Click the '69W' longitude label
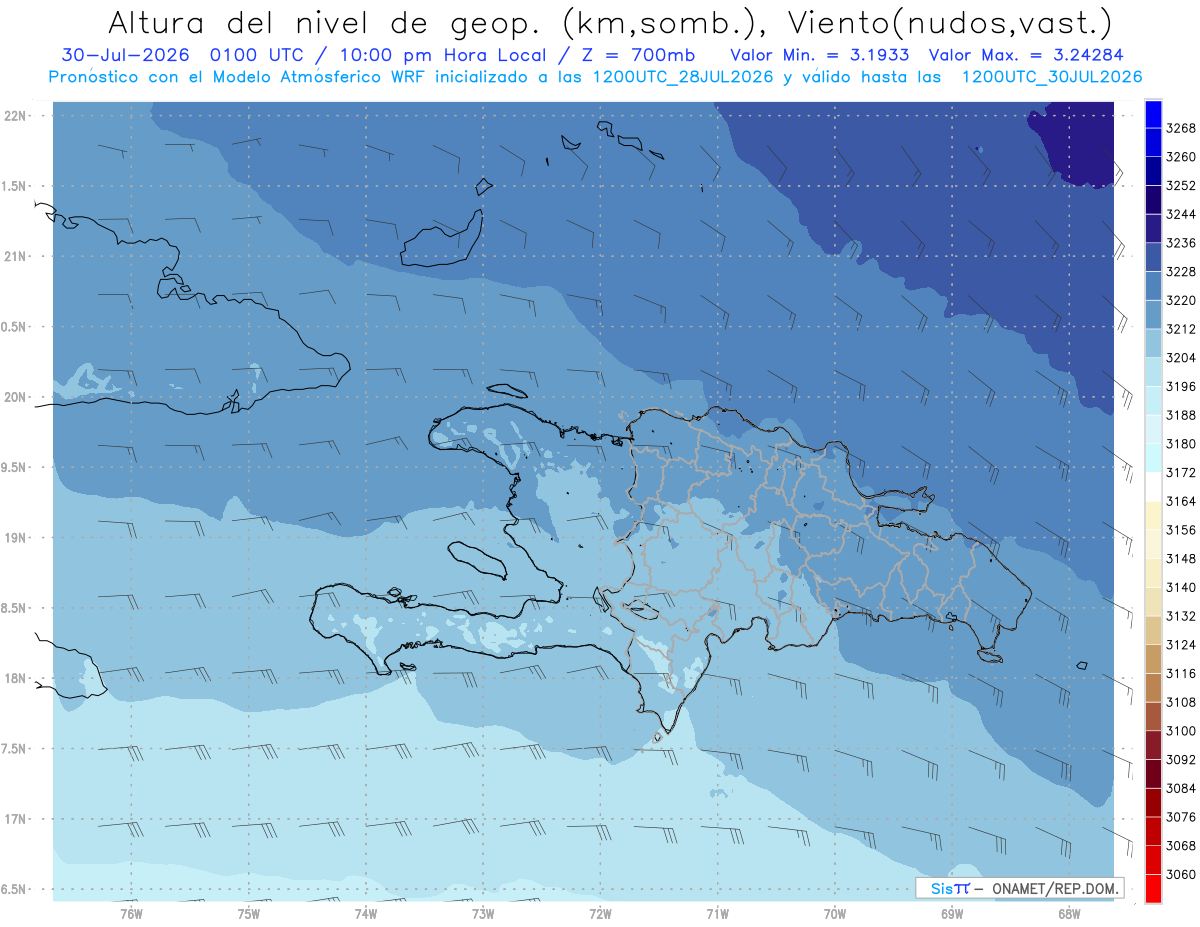Image resolution: width=1200 pixels, height=927 pixels. click(952, 914)
